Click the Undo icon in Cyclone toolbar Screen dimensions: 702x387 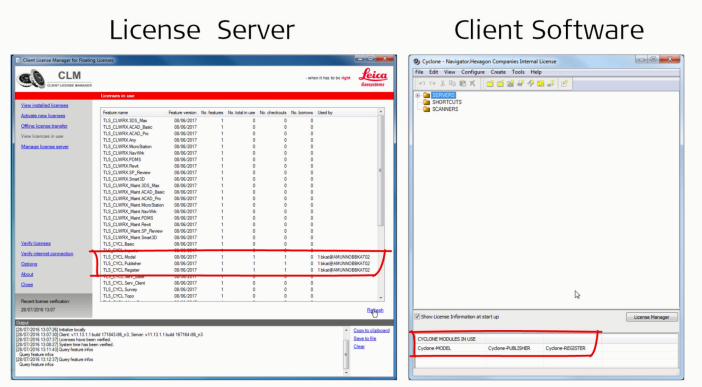pos(422,84)
